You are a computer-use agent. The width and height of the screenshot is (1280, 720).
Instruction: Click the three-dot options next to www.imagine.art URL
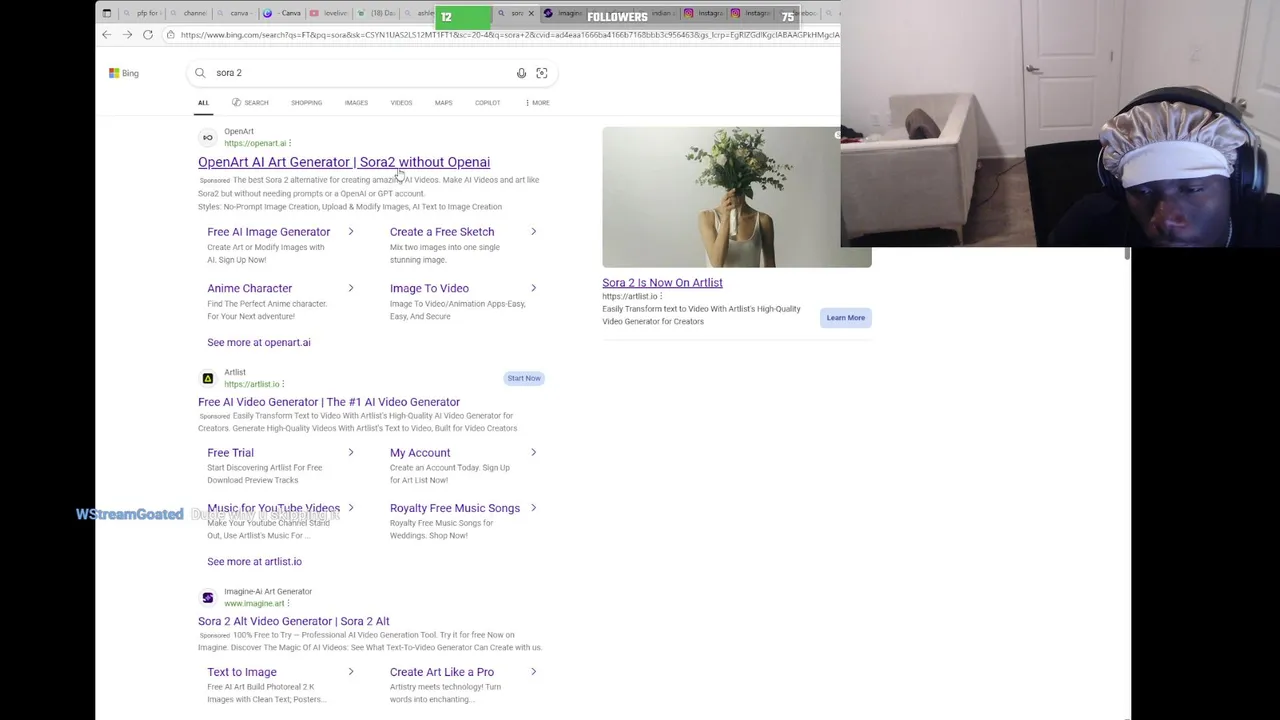point(289,603)
